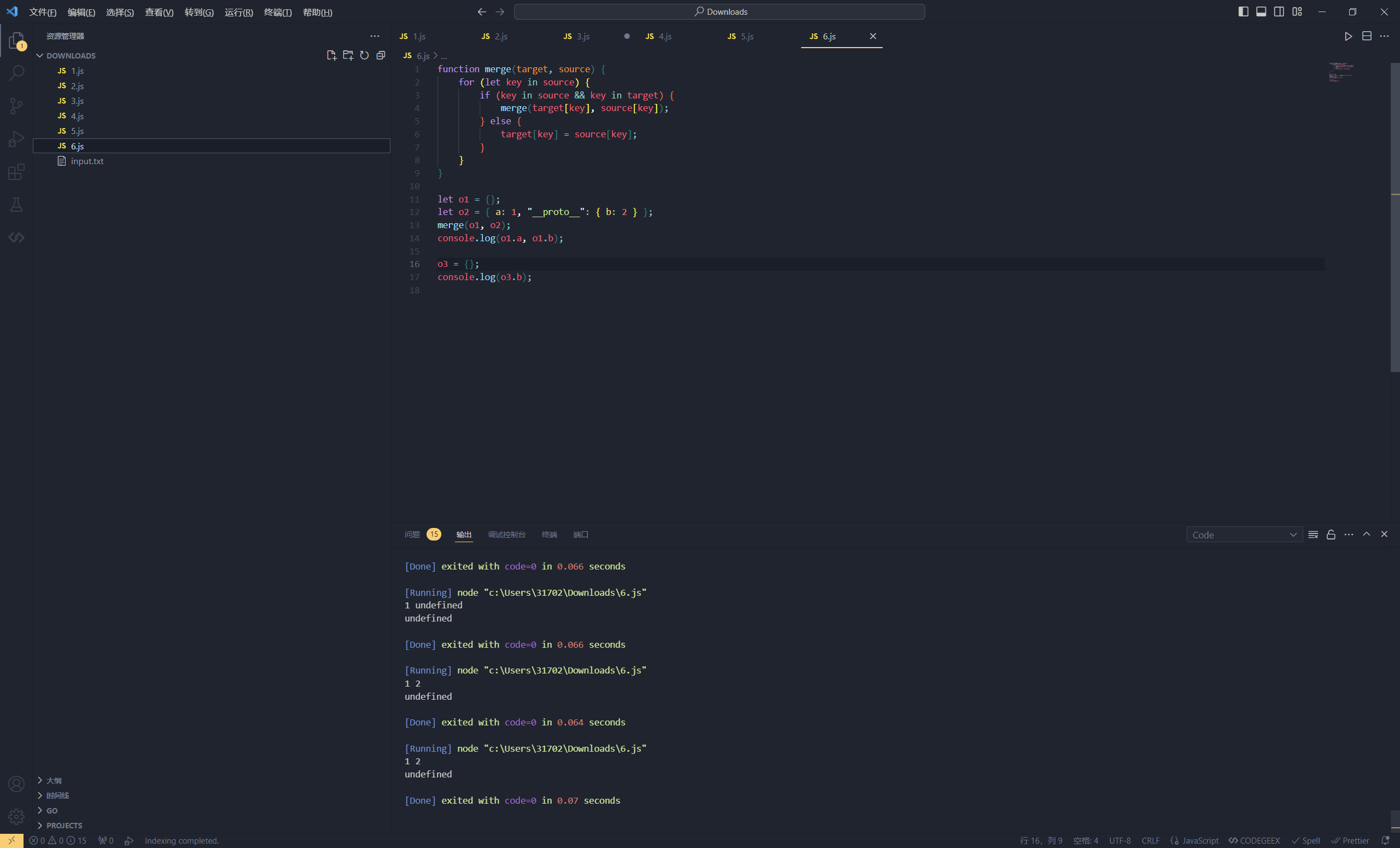
Task: Go back in navigation history
Action: coord(482,11)
